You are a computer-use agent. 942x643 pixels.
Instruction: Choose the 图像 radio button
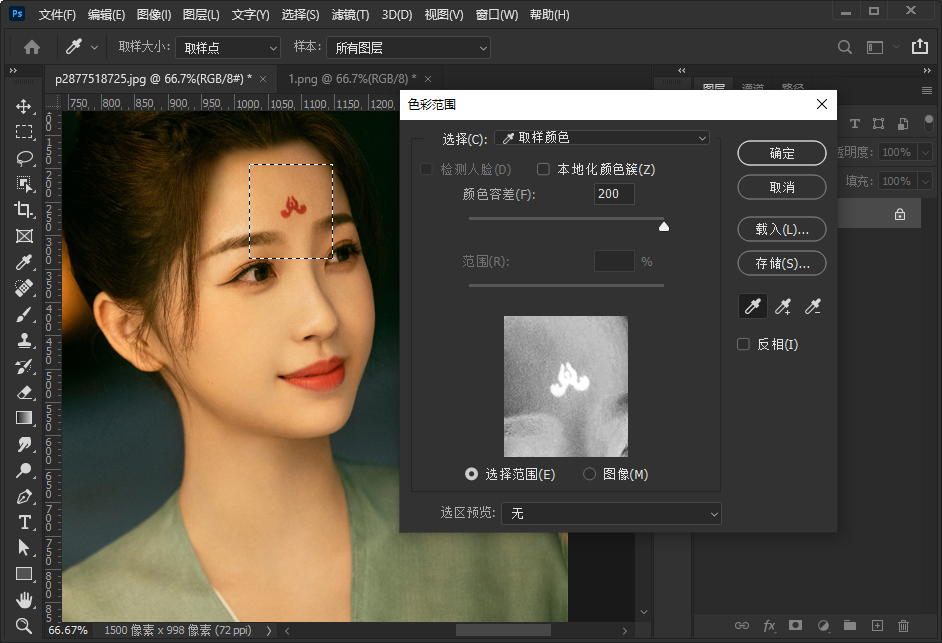(x=589, y=474)
